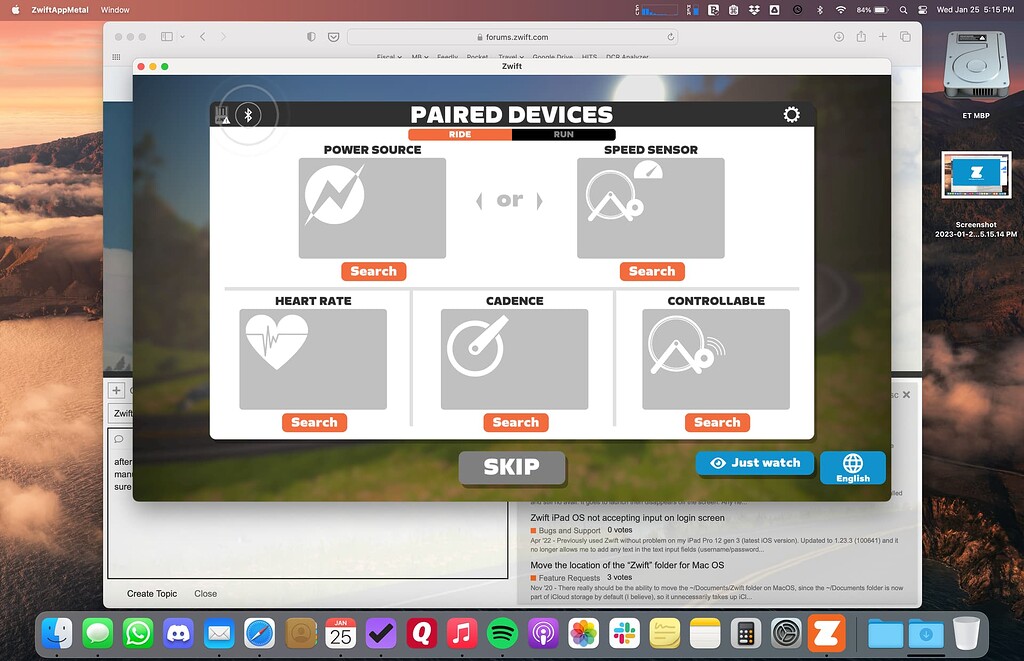The width and height of the screenshot is (1024, 661).
Task: Open Discord from the Dock
Action: tap(179, 633)
